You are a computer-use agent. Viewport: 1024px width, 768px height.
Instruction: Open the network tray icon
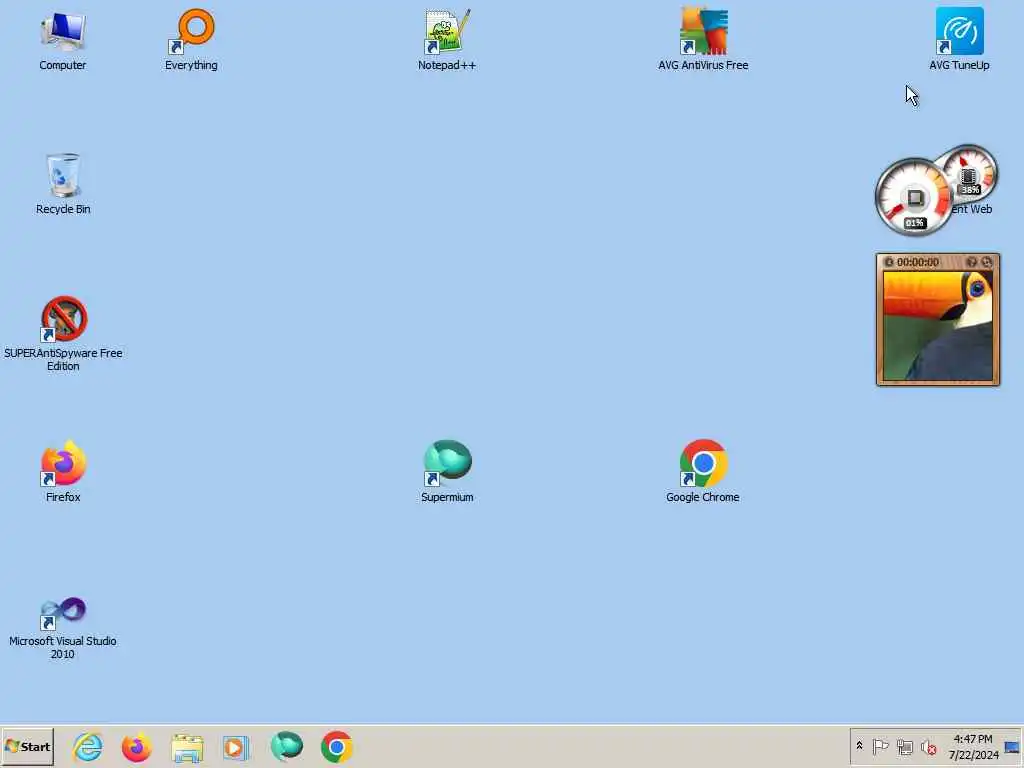point(904,746)
